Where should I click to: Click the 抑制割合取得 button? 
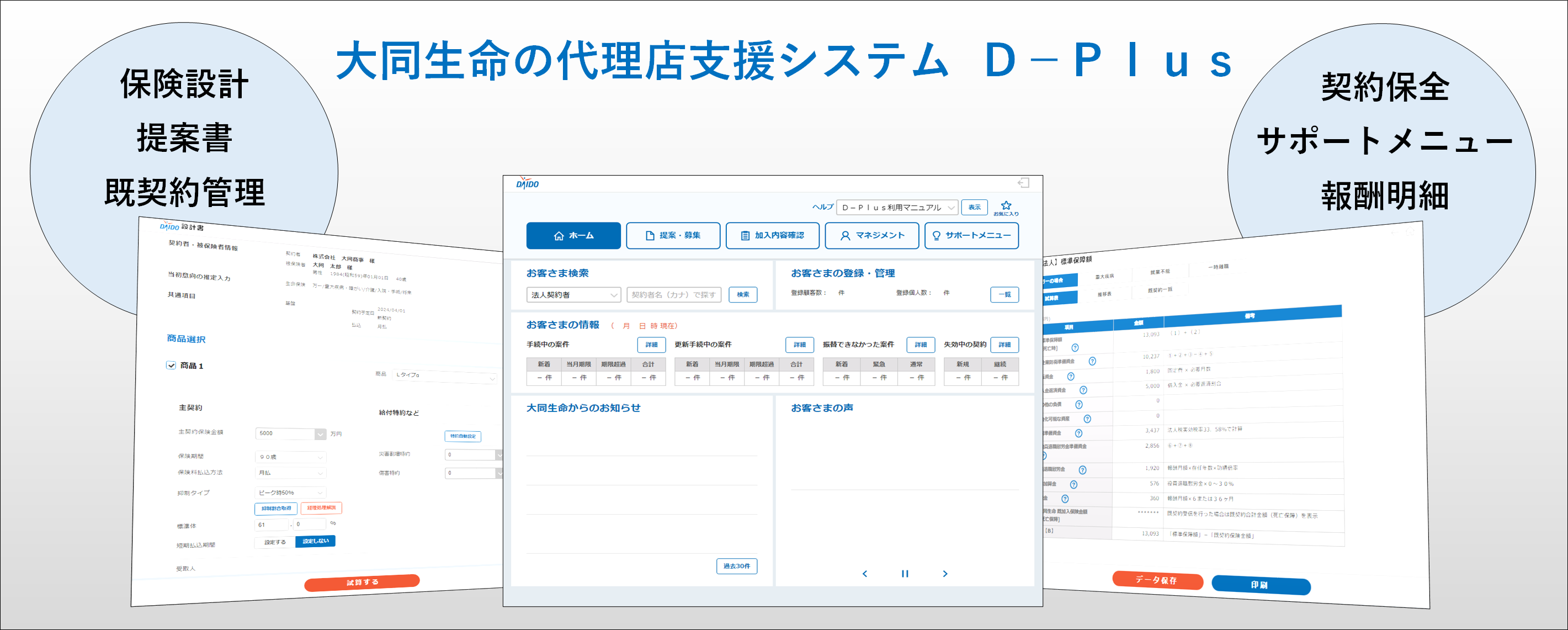[277, 509]
